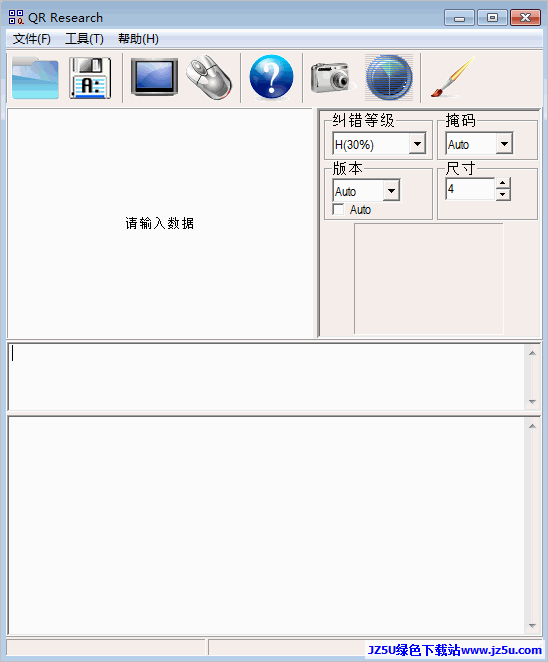Minimize the QR Research window

coord(459,18)
